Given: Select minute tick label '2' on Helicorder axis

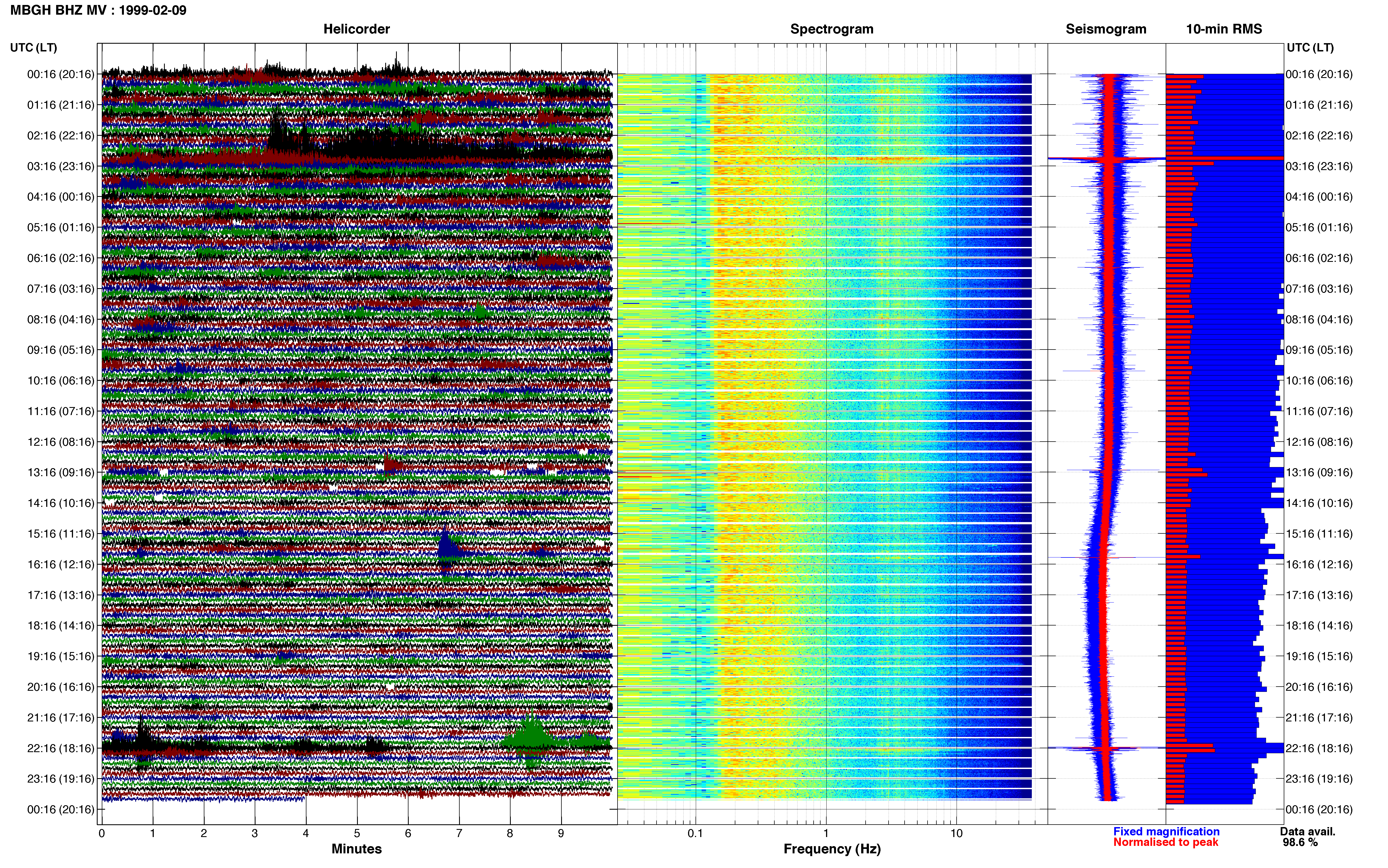Looking at the screenshot, I should tap(204, 833).
